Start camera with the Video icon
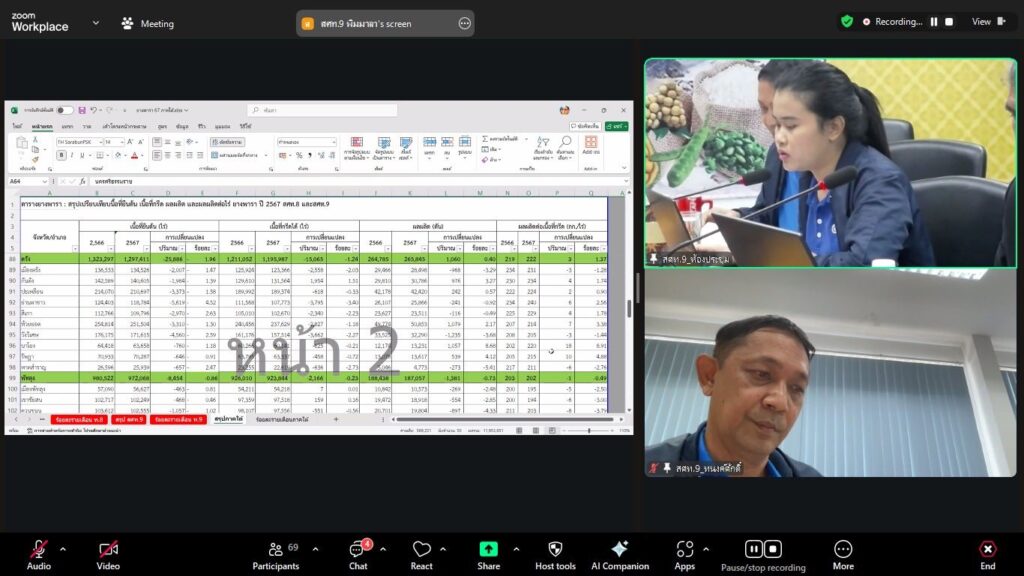This screenshot has height=576, width=1024. click(108, 549)
